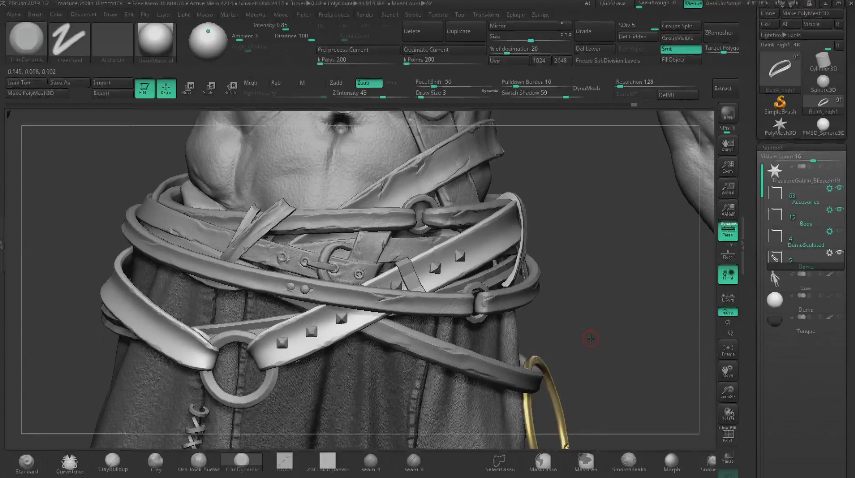Switch to Zadd sculpt mode
The height and width of the screenshot is (478, 855).
pos(336,83)
